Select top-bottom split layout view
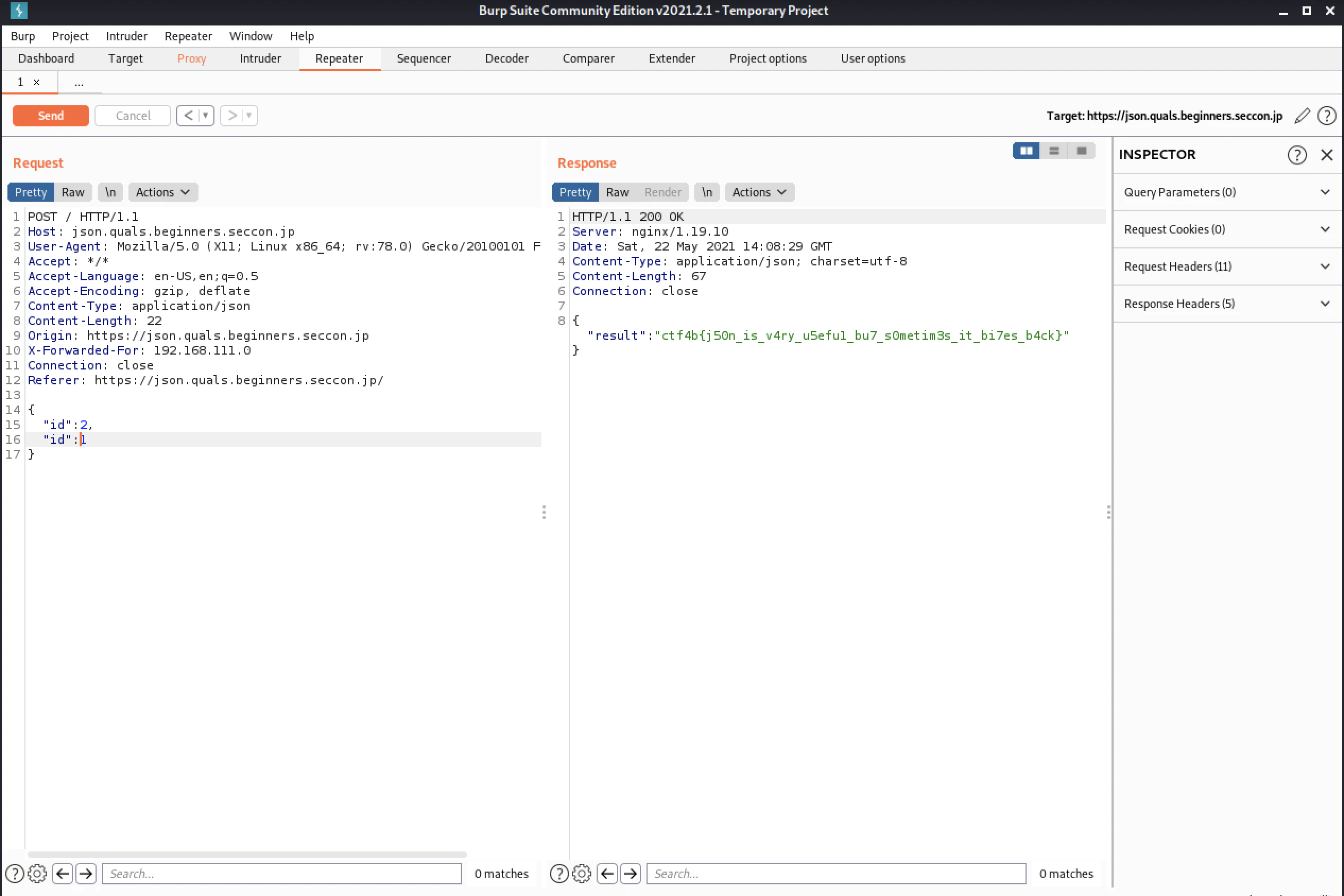The image size is (1344, 896). [1054, 151]
